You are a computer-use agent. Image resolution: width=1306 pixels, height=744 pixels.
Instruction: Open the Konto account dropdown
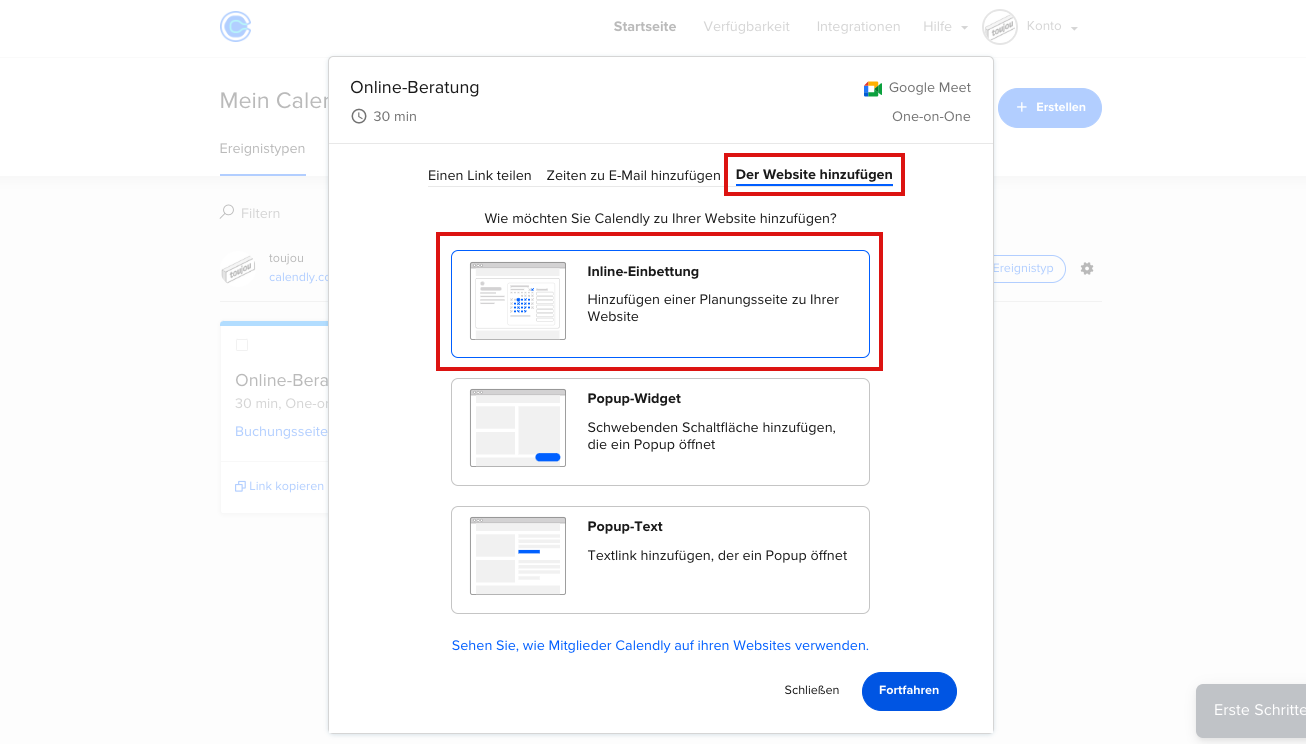(x=1052, y=27)
